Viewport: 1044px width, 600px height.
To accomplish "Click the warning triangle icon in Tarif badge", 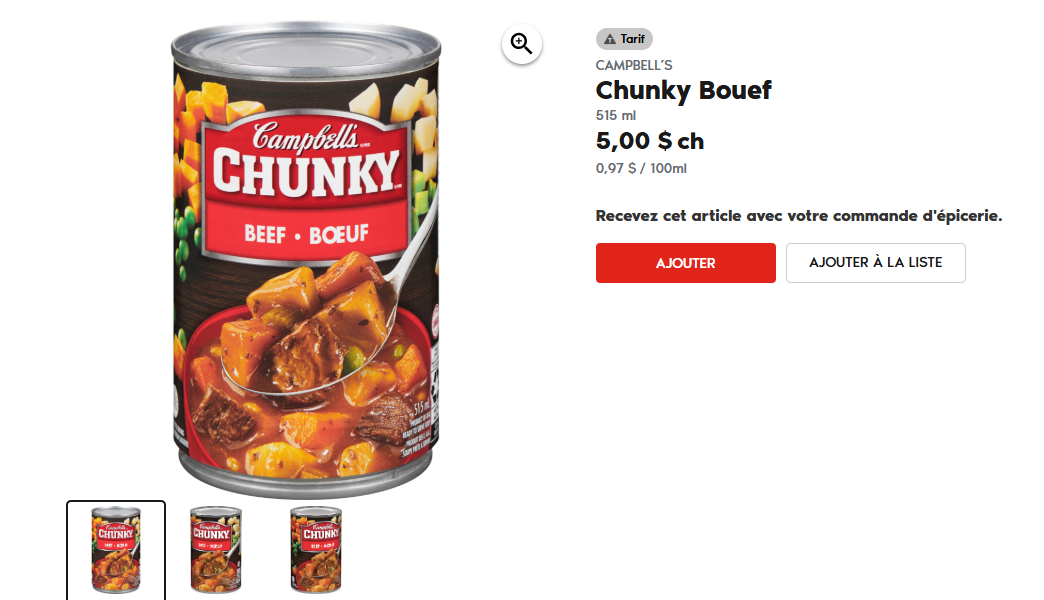I will 609,39.
